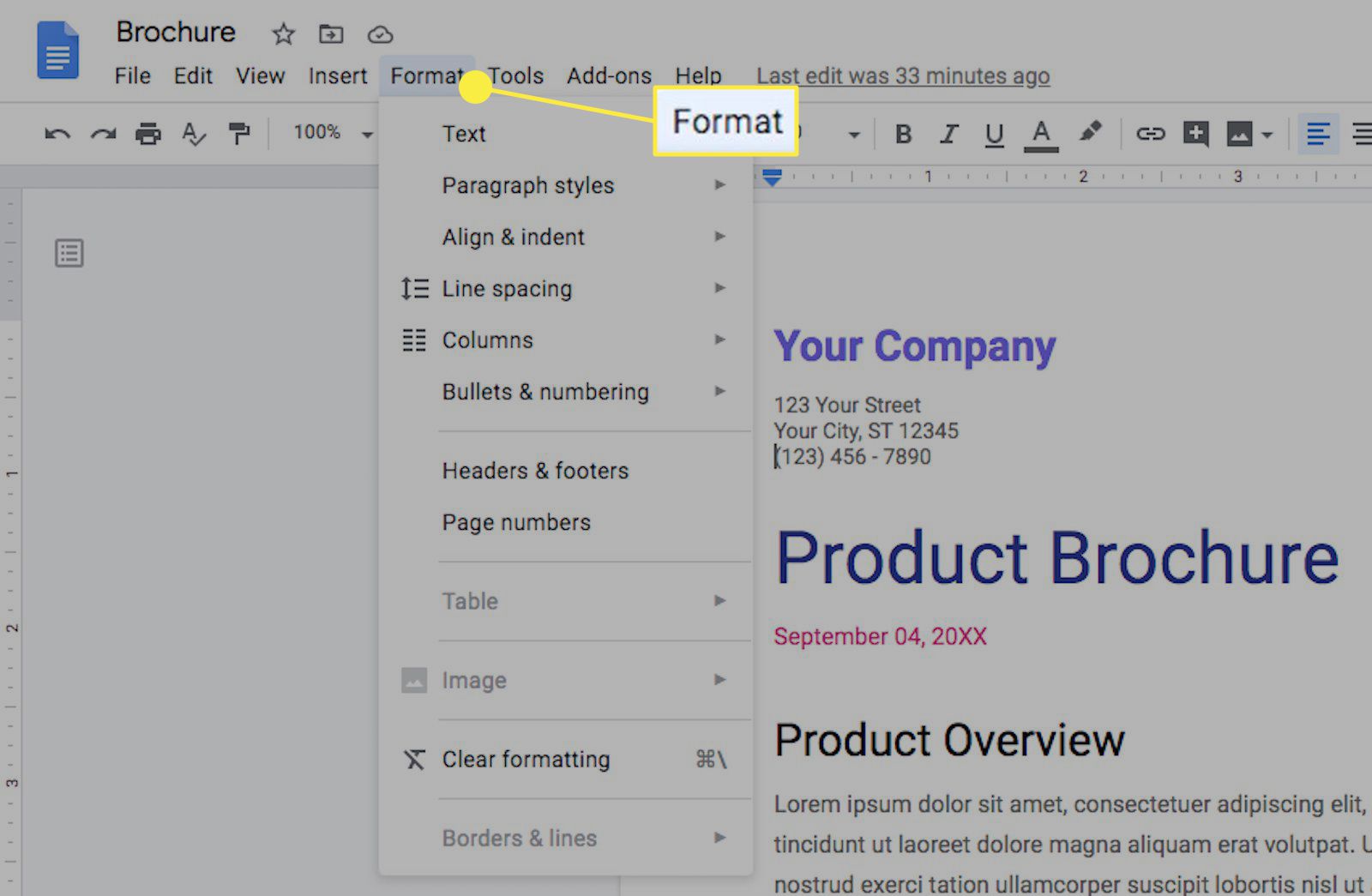Place cursor in (123) 456 - 7890 line
Viewport: 1372px width, 896px height.
852,456
